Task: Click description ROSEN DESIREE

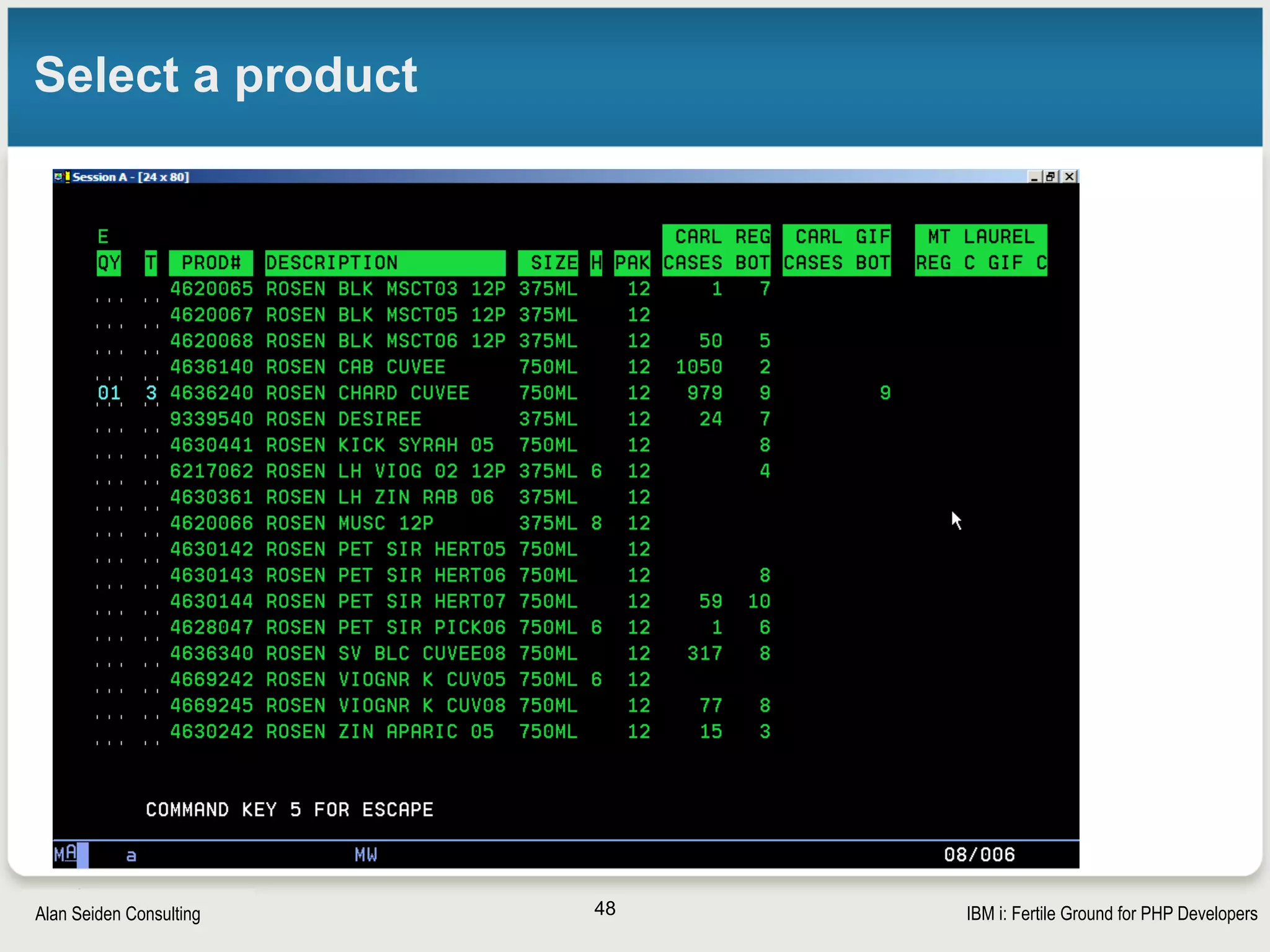Action: (344, 419)
